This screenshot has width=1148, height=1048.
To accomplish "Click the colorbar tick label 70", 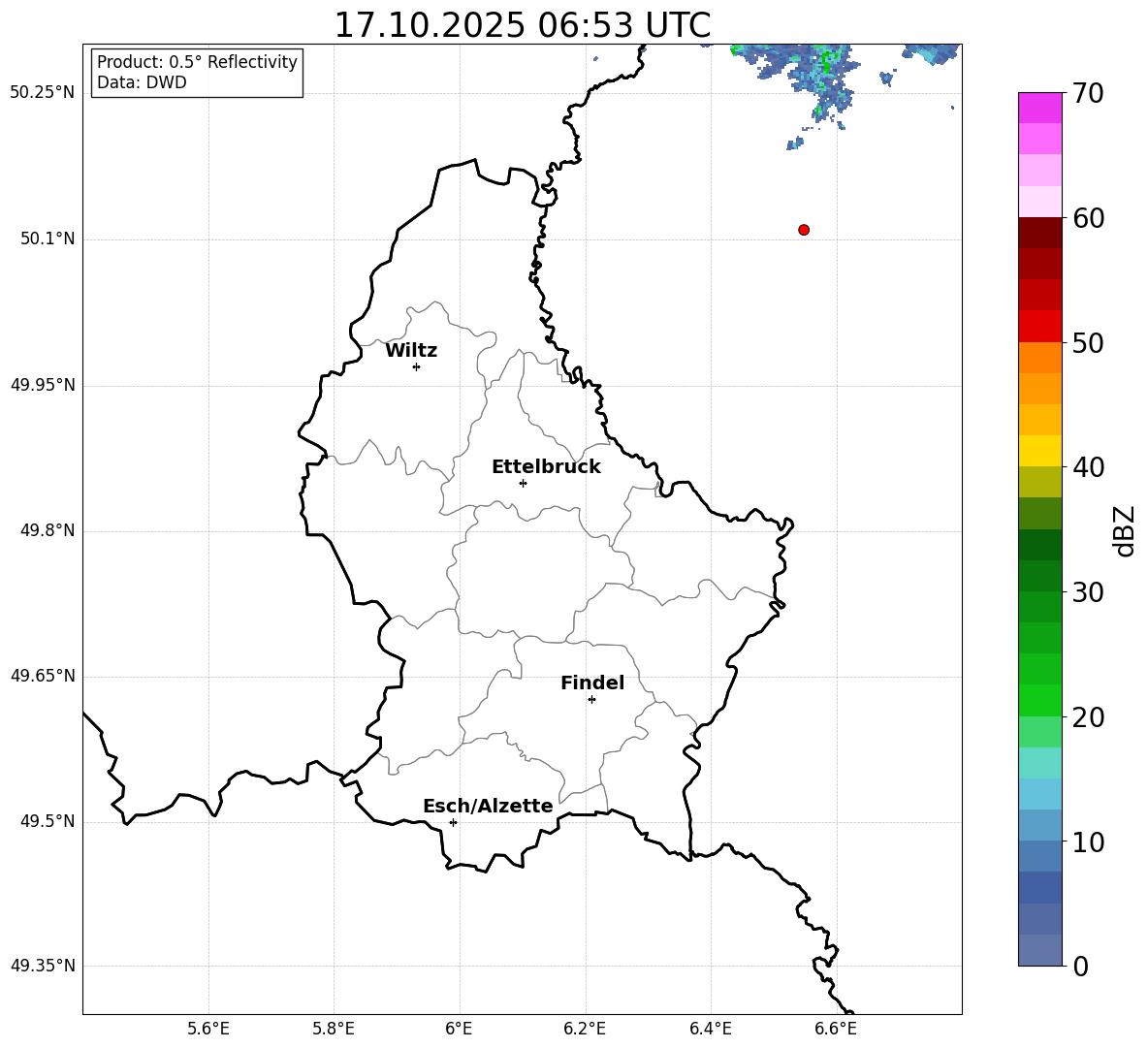I will coord(1088,93).
